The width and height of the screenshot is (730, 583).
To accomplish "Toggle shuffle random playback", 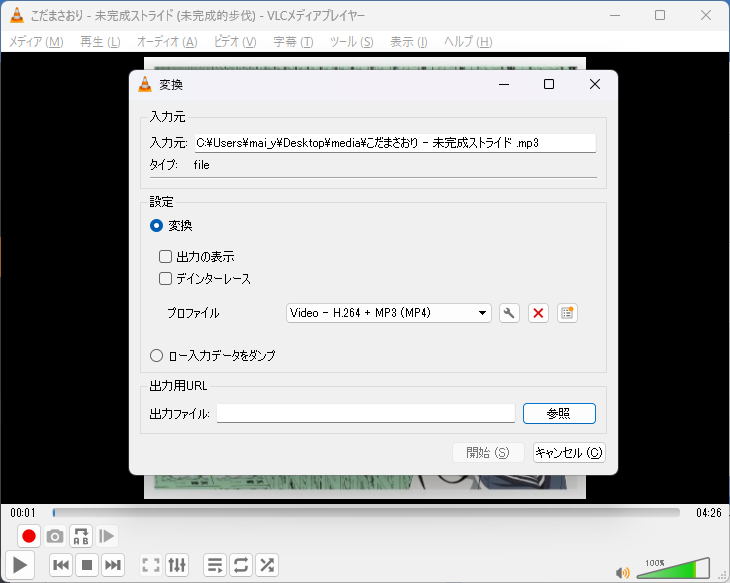I will click(267, 565).
